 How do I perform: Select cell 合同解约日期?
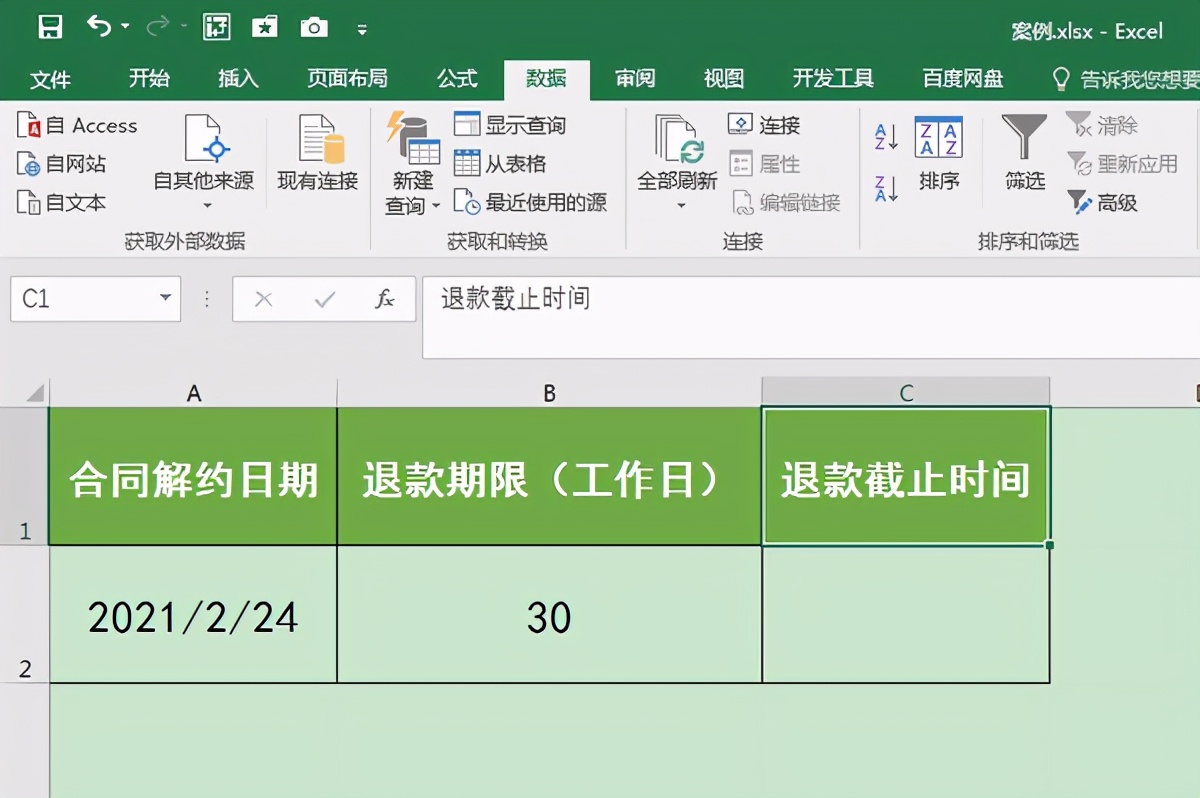point(193,476)
